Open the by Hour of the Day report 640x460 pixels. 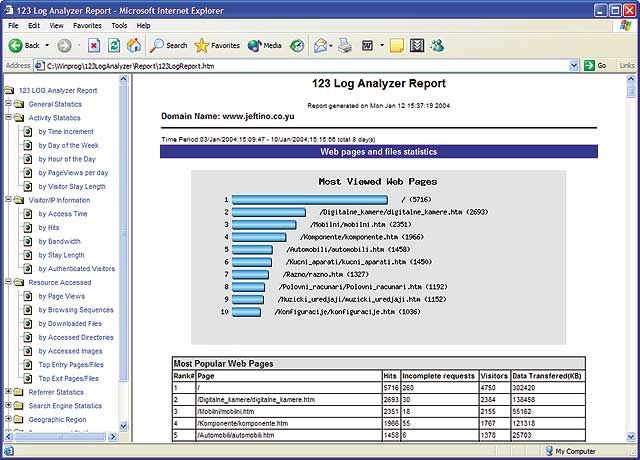coord(67,159)
